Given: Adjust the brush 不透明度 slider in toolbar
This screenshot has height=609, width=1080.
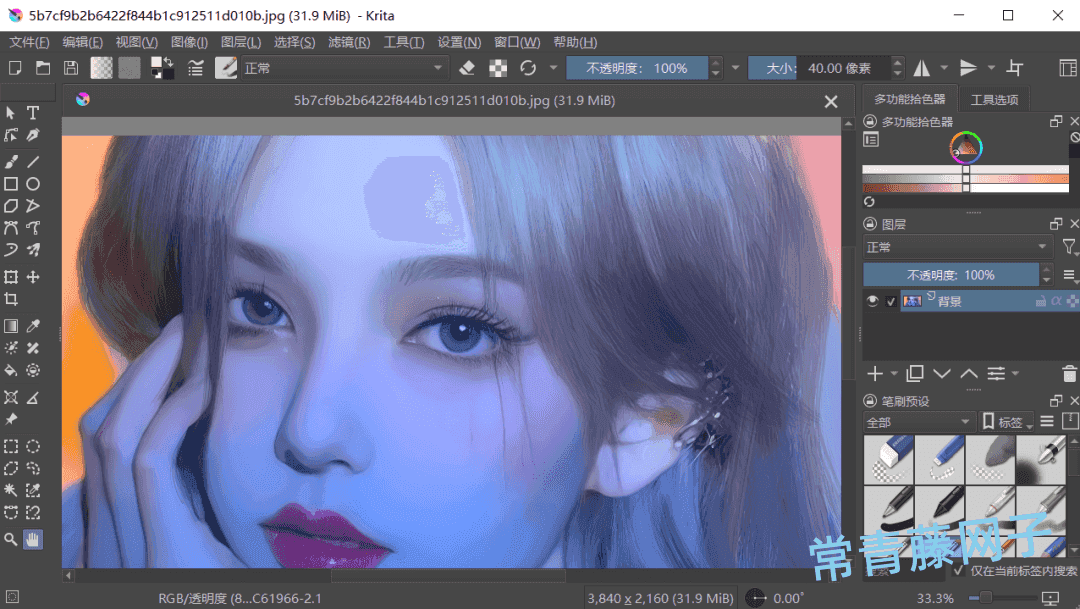Looking at the screenshot, I should 636,68.
